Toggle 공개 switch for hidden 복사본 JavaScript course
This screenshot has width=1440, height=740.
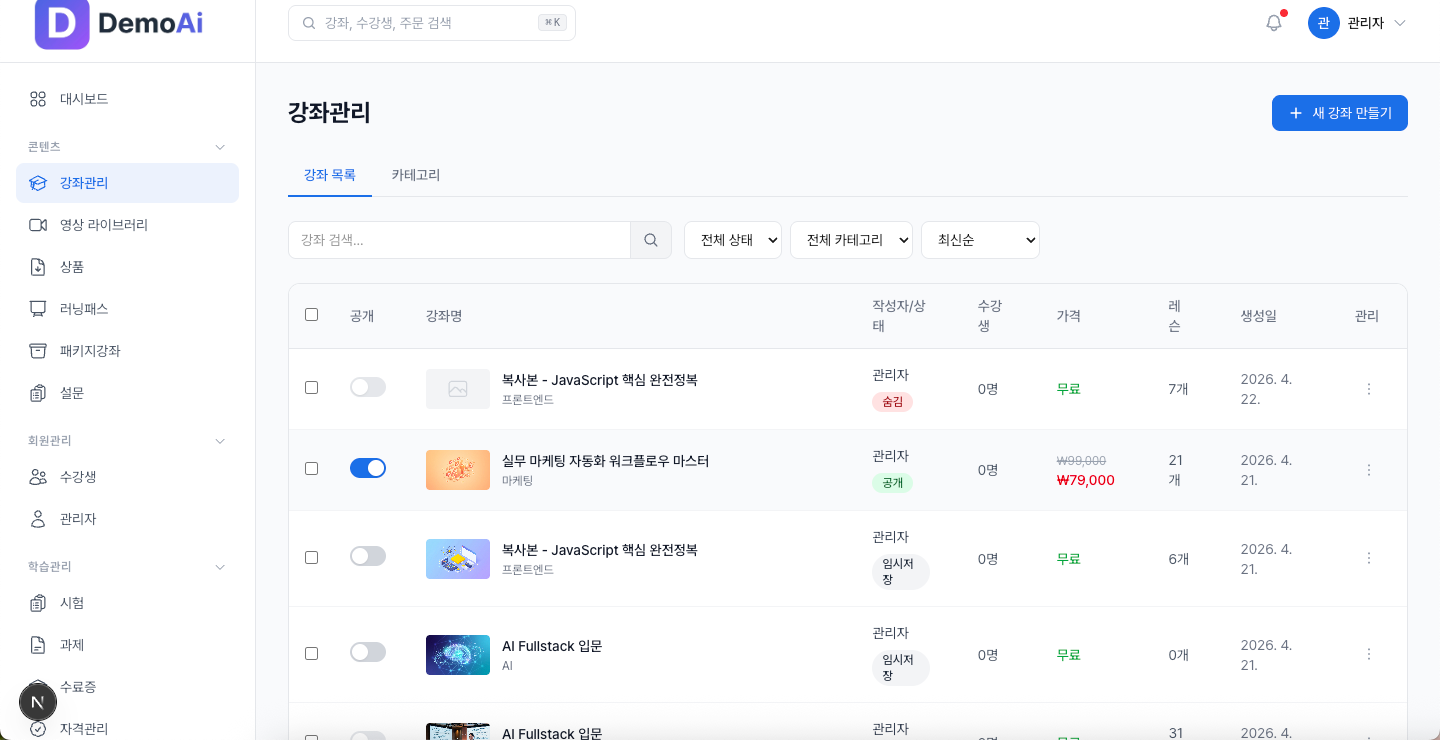tap(368, 387)
